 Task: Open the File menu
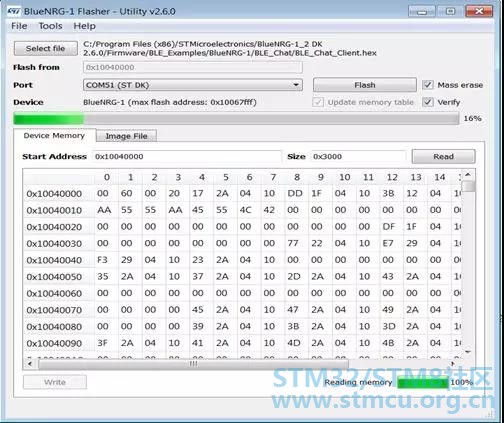pyautogui.click(x=19, y=26)
